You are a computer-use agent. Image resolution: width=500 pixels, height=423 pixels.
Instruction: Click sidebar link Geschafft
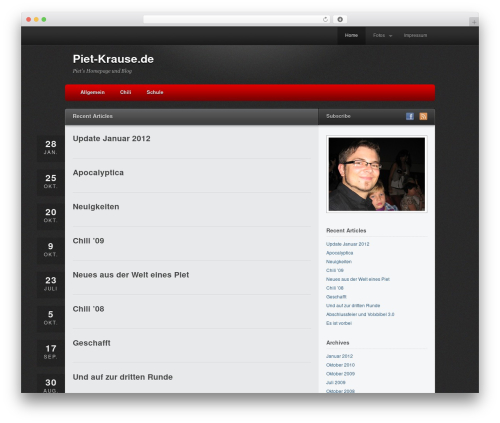tap(336, 297)
